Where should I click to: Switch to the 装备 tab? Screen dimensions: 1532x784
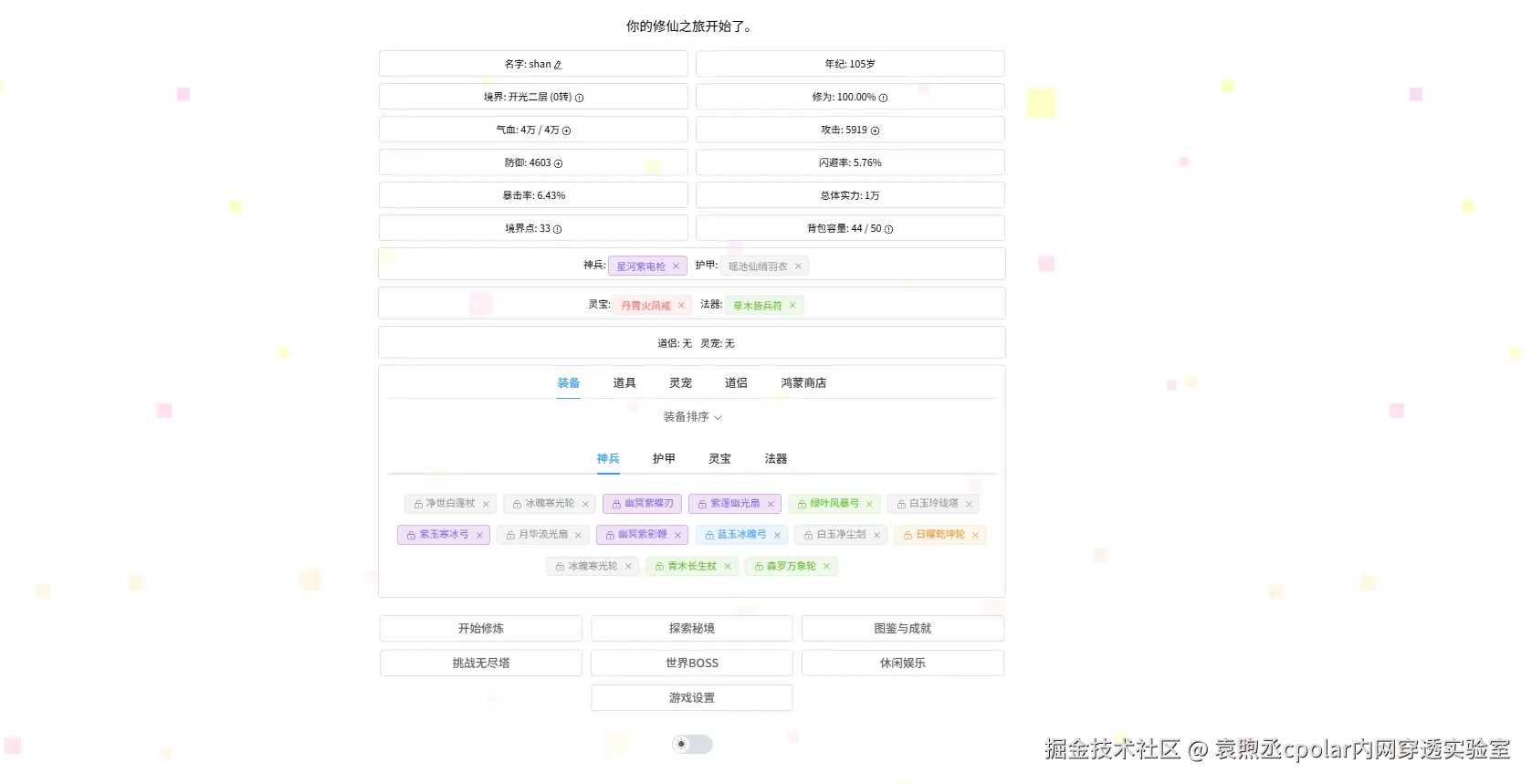[569, 383]
